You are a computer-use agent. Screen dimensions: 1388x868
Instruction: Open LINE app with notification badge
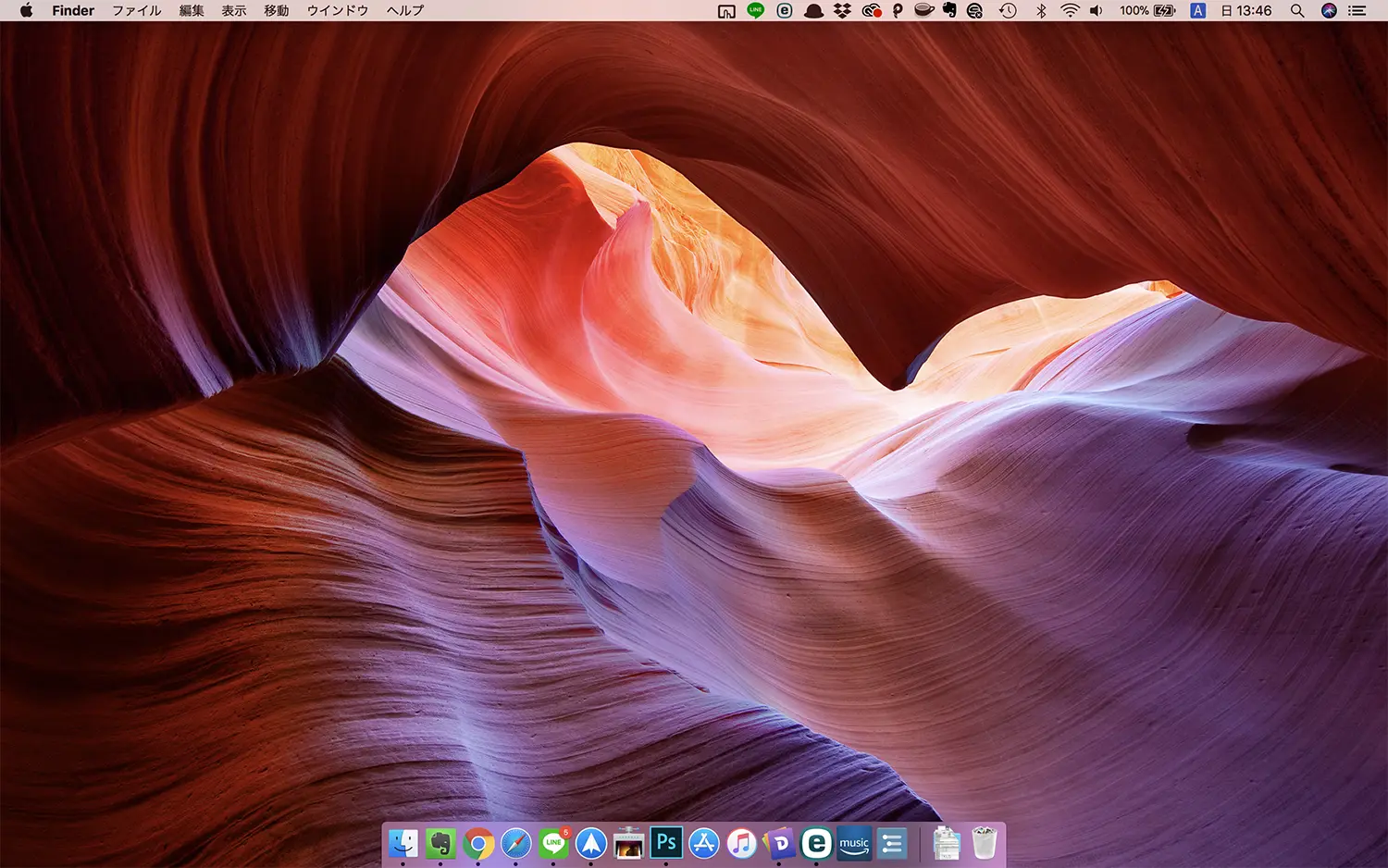point(553,843)
